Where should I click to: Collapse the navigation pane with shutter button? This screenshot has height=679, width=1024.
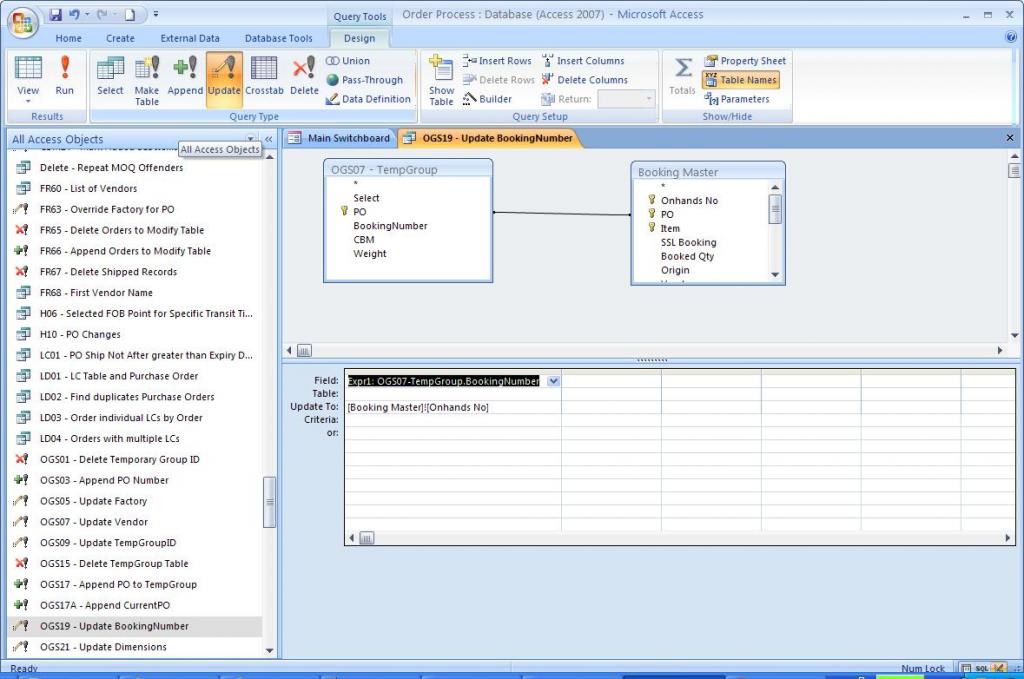pyautogui.click(x=268, y=139)
